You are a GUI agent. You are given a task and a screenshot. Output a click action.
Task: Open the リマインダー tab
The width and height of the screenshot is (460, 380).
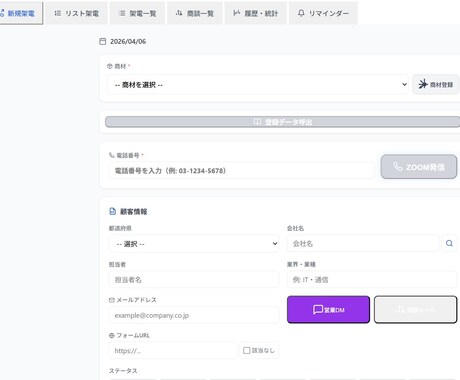point(323,13)
